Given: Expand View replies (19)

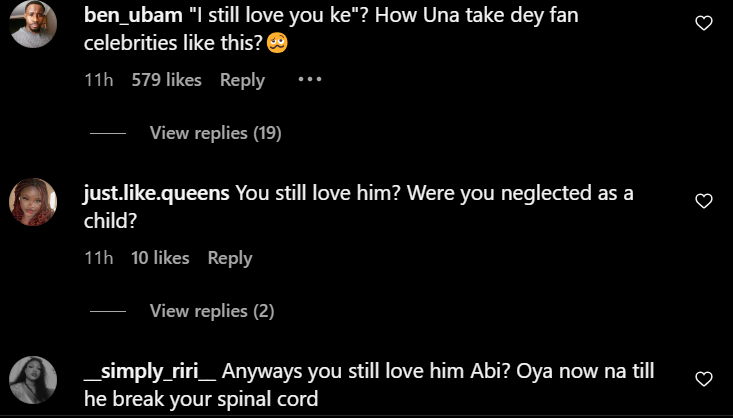Looking at the screenshot, I should [215, 133].
